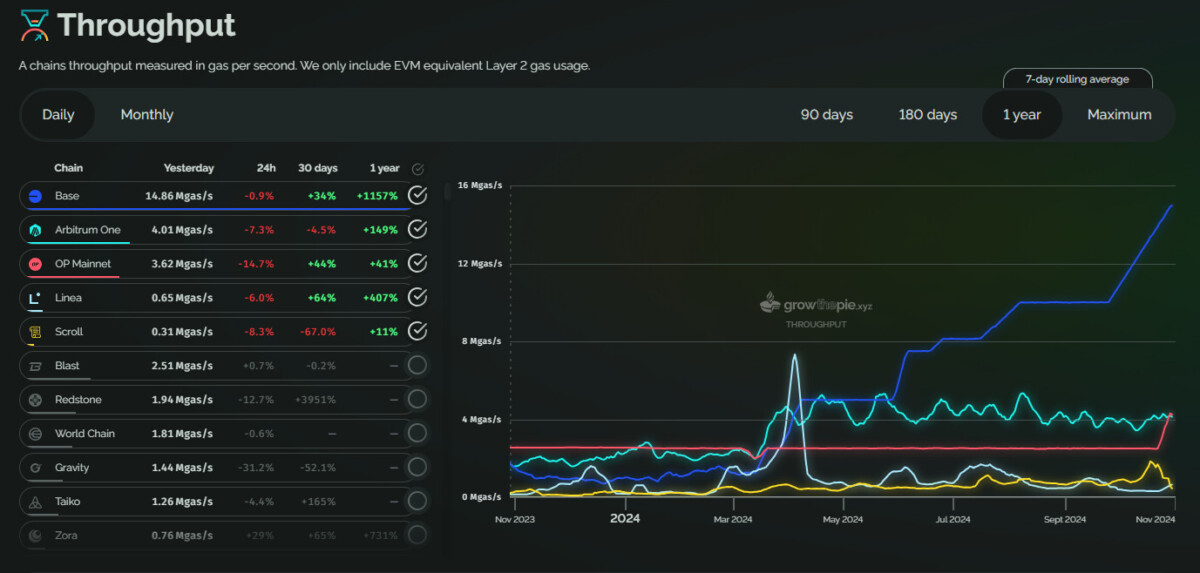This screenshot has height=573, width=1200.
Task: Enable Gravity chain selection circle
Action: (x=418, y=468)
